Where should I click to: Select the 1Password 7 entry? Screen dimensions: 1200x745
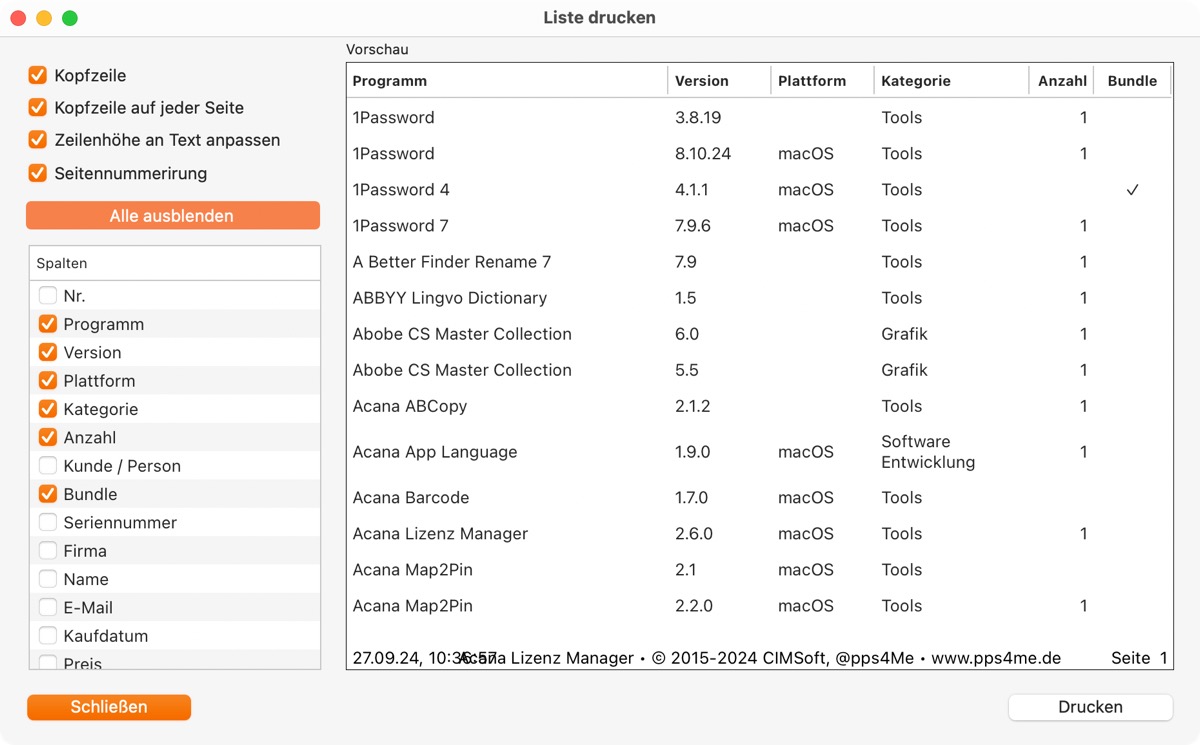[400, 226]
